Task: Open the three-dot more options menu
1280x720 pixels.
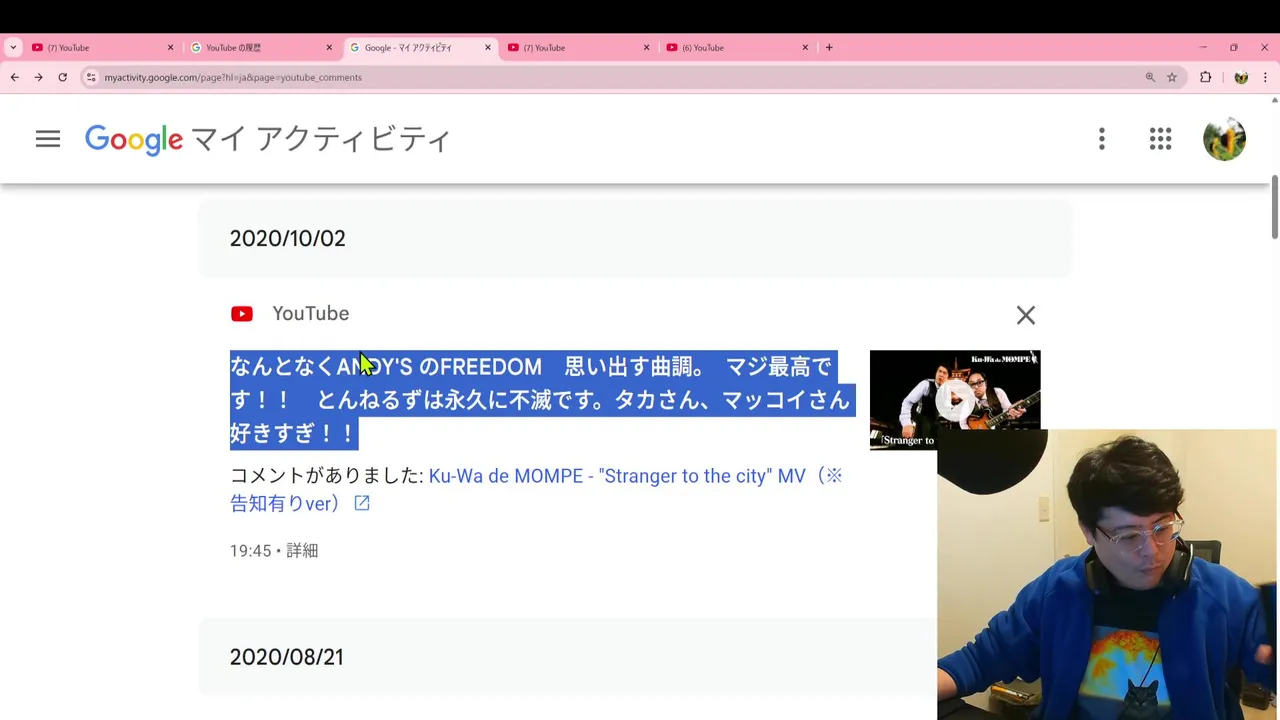Action: point(1102,139)
